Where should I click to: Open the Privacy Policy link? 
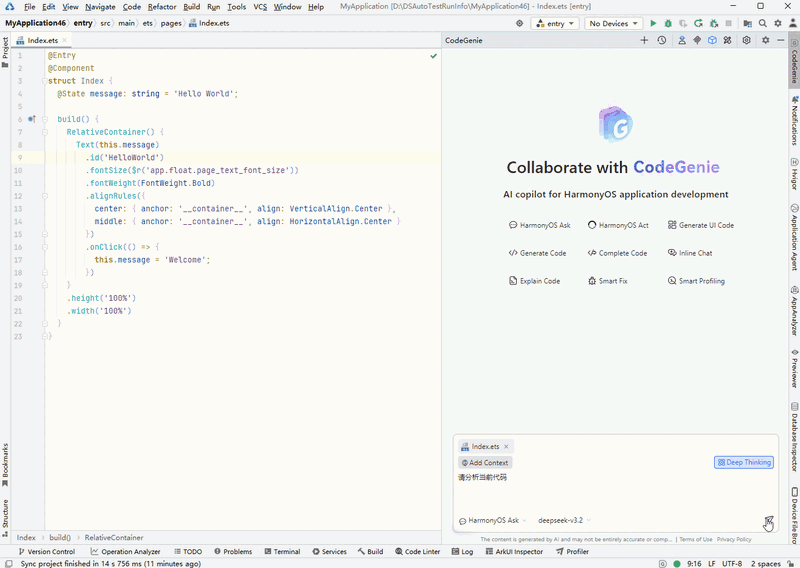tap(734, 539)
